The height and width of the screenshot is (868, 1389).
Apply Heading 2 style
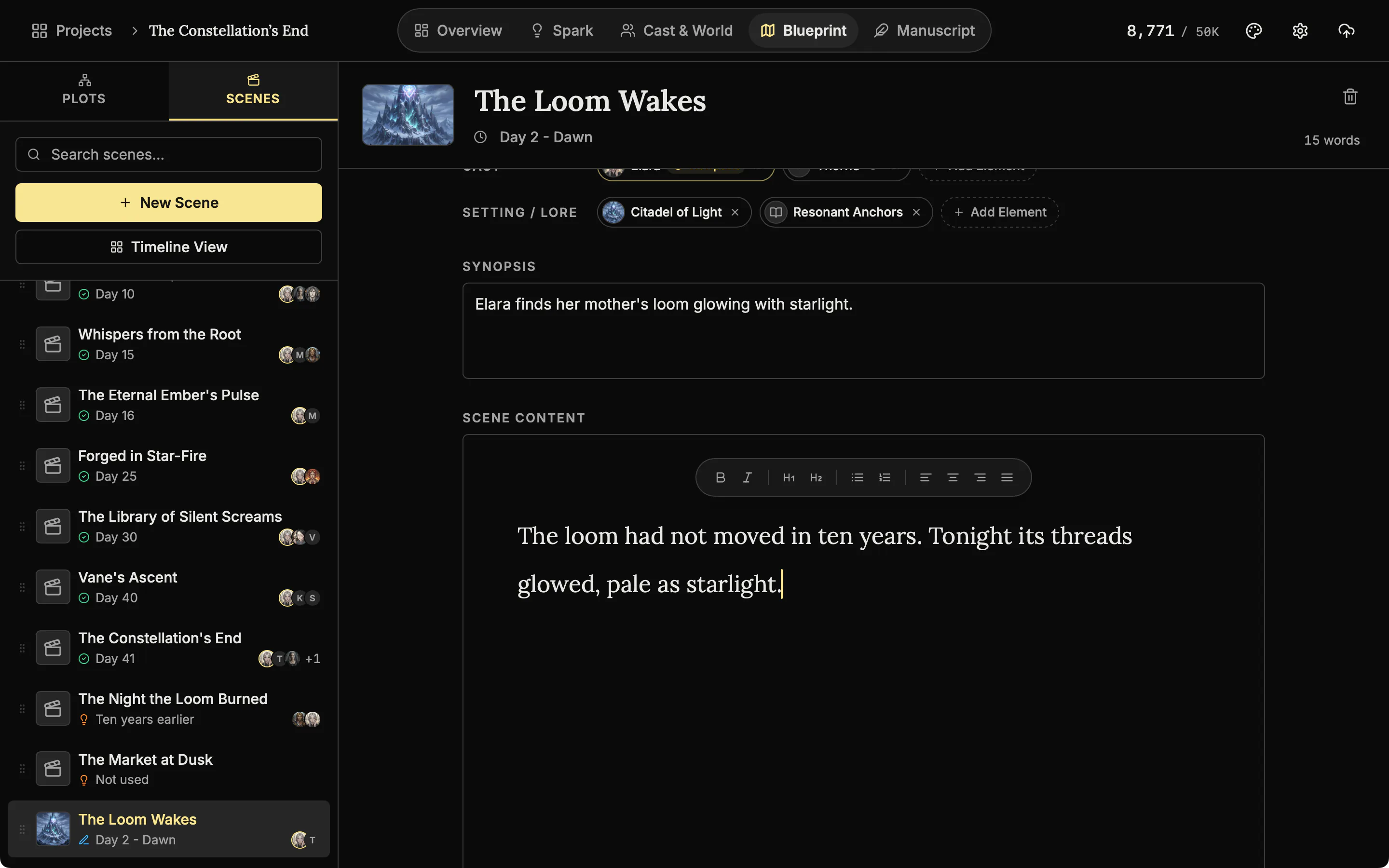coord(816,477)
